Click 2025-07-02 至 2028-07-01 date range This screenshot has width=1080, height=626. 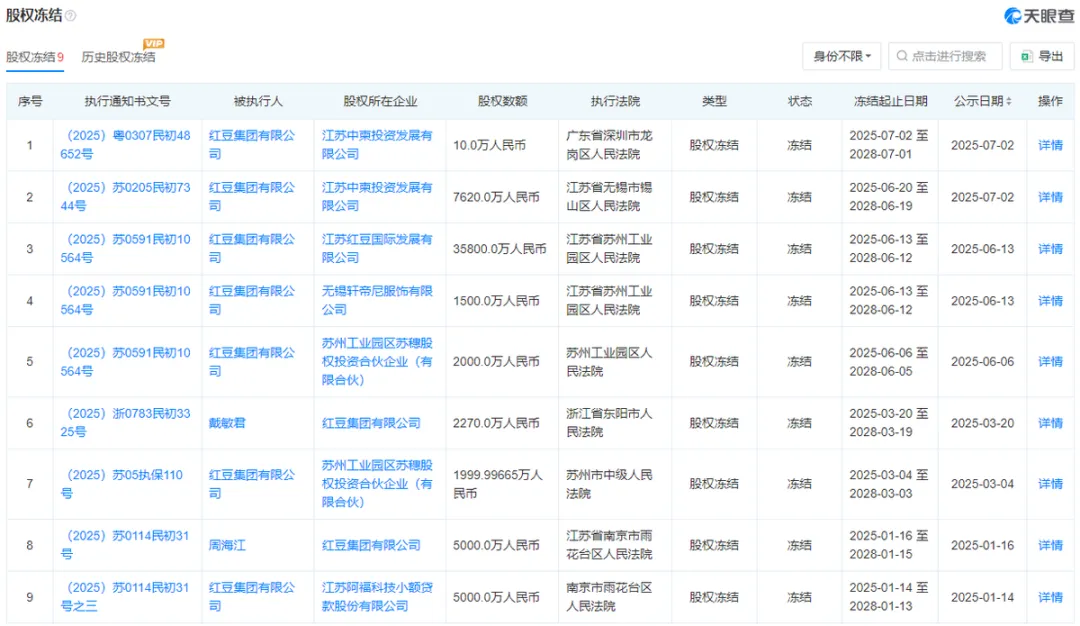889,145
